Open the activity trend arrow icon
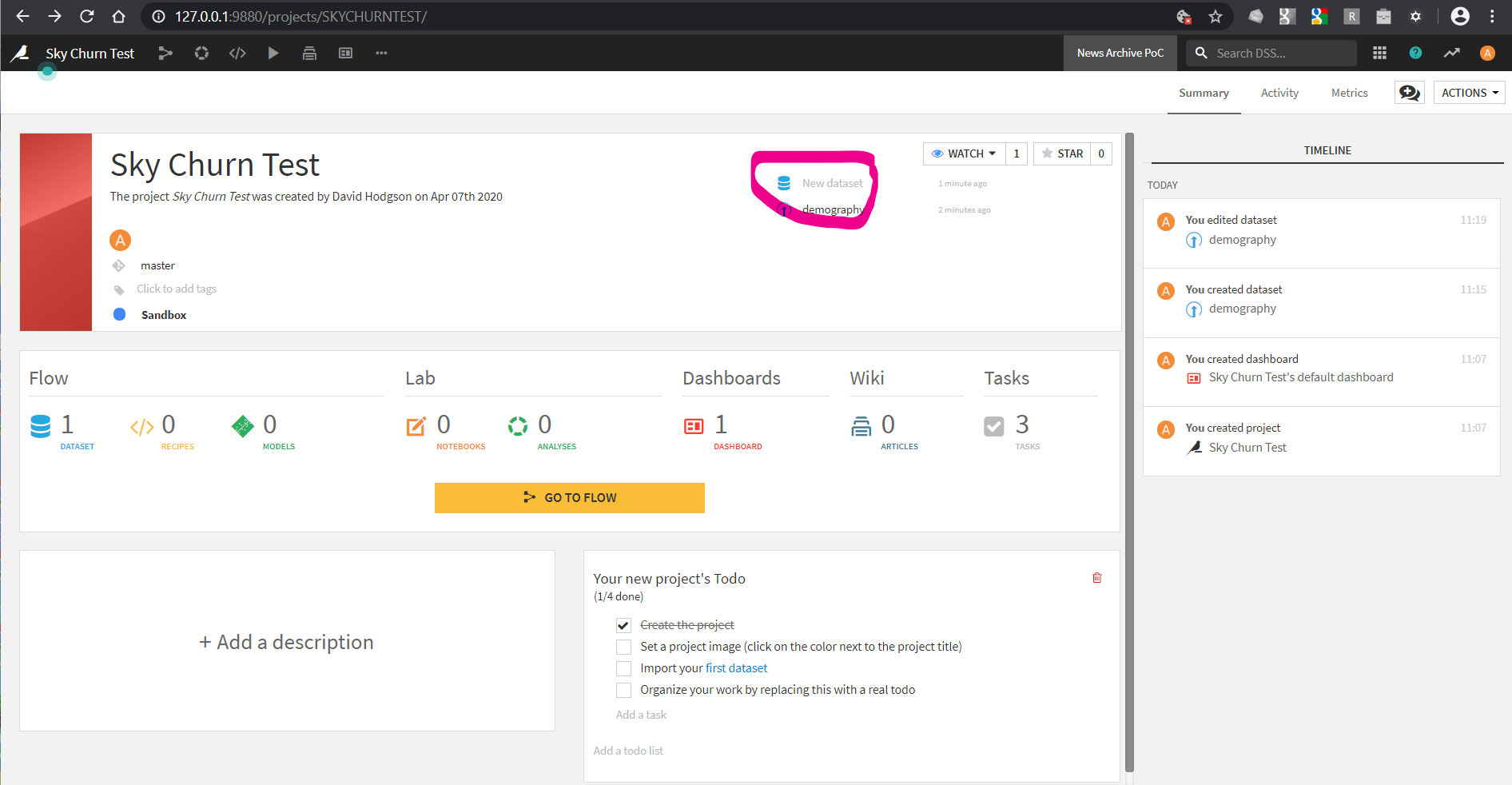The width and height of the screenshot is (1512, 785). pyautogui.click(x=1451, y=53)
